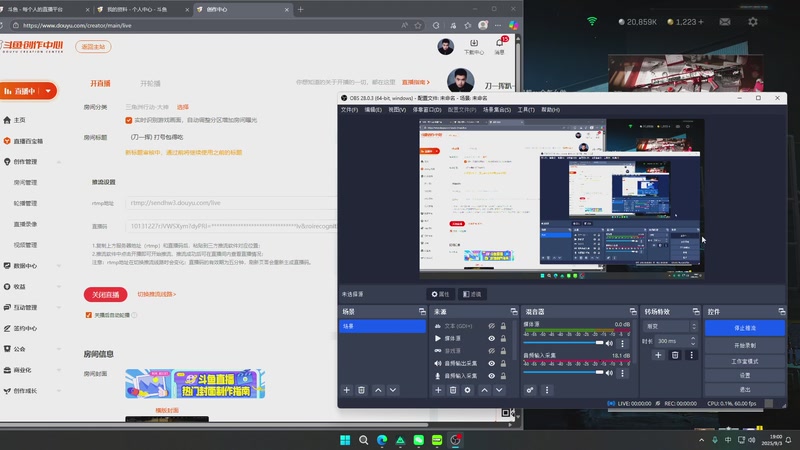Hide the 媒体源 source via eye icon
Image resolution: width=800 pixels, height=450 pixels.
coord(491,338)
